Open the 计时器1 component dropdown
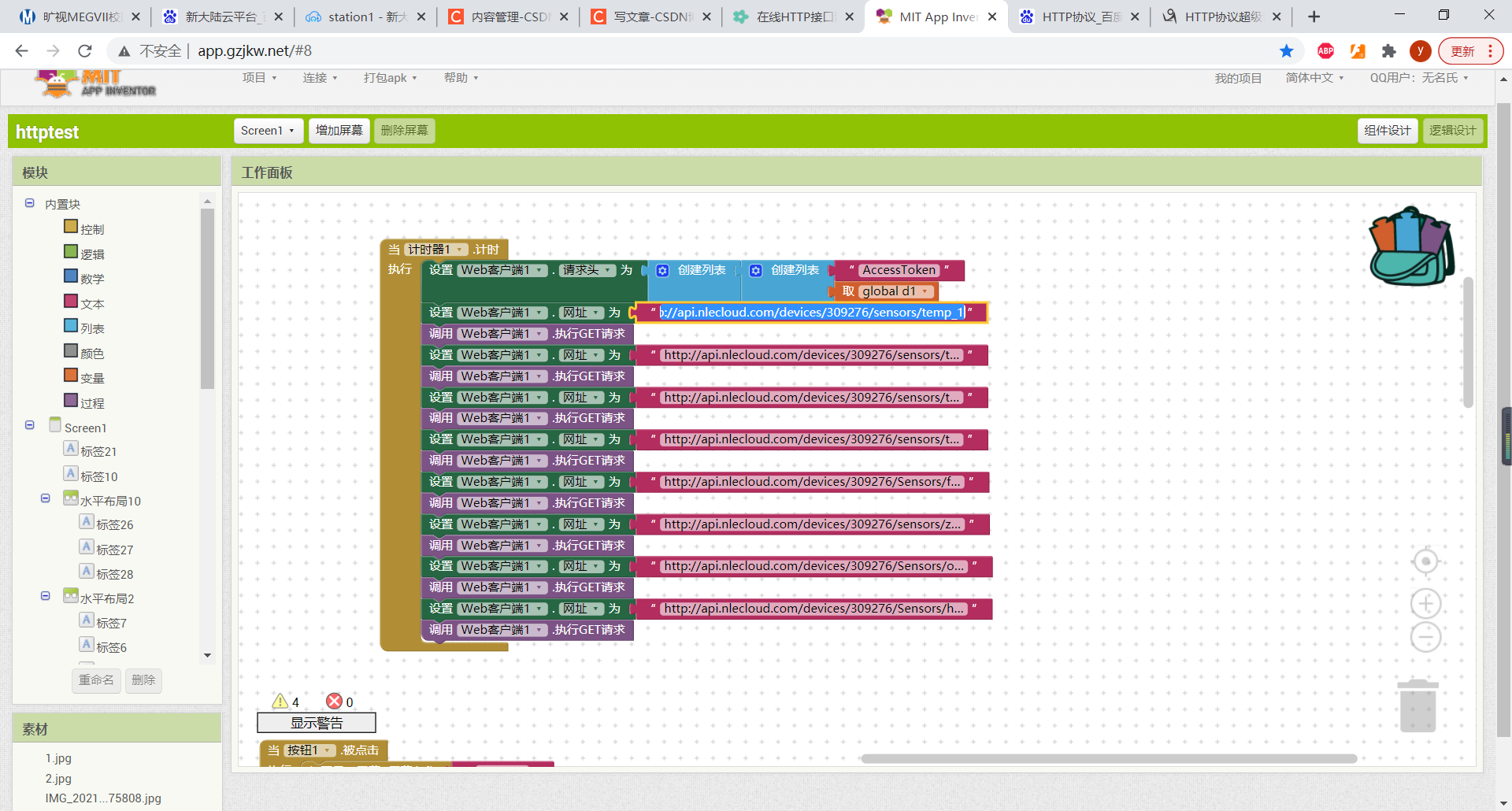Viewport: 1512px width, 811px height. [x=435, y=250]
